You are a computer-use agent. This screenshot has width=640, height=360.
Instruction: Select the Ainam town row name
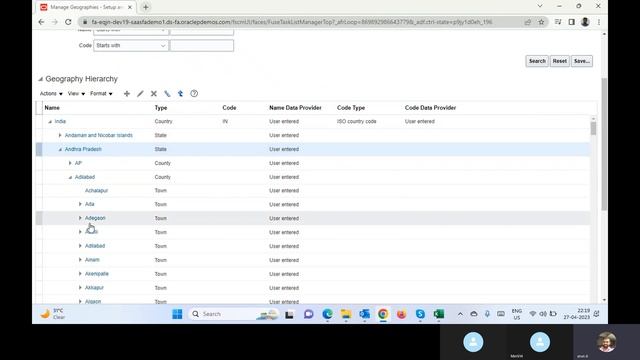tap(92, 260)
